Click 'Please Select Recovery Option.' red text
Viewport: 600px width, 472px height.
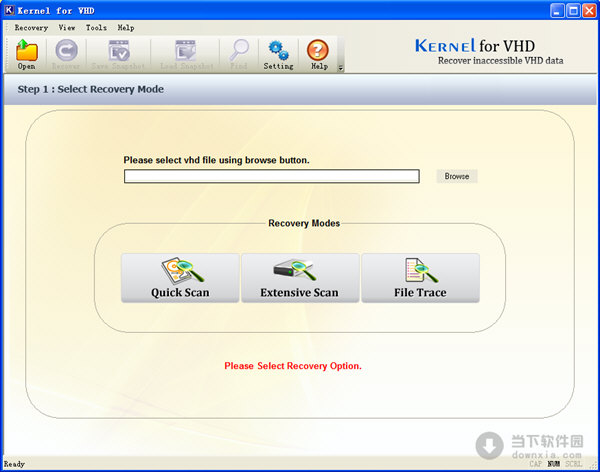[293, 366]
